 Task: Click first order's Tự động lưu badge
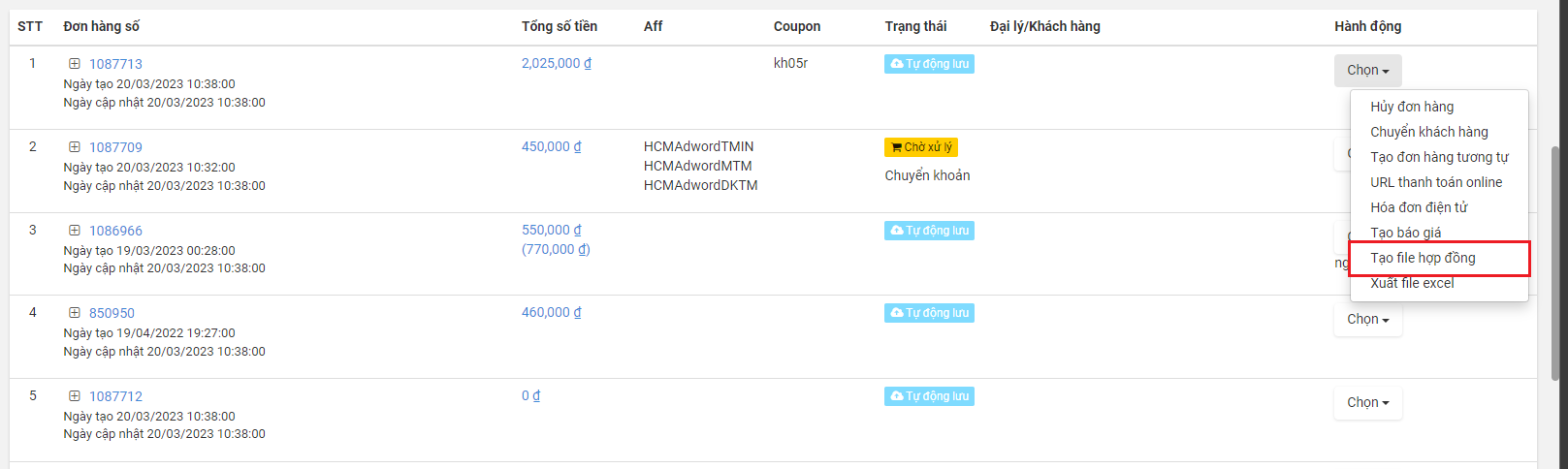(x=929, y=64)
